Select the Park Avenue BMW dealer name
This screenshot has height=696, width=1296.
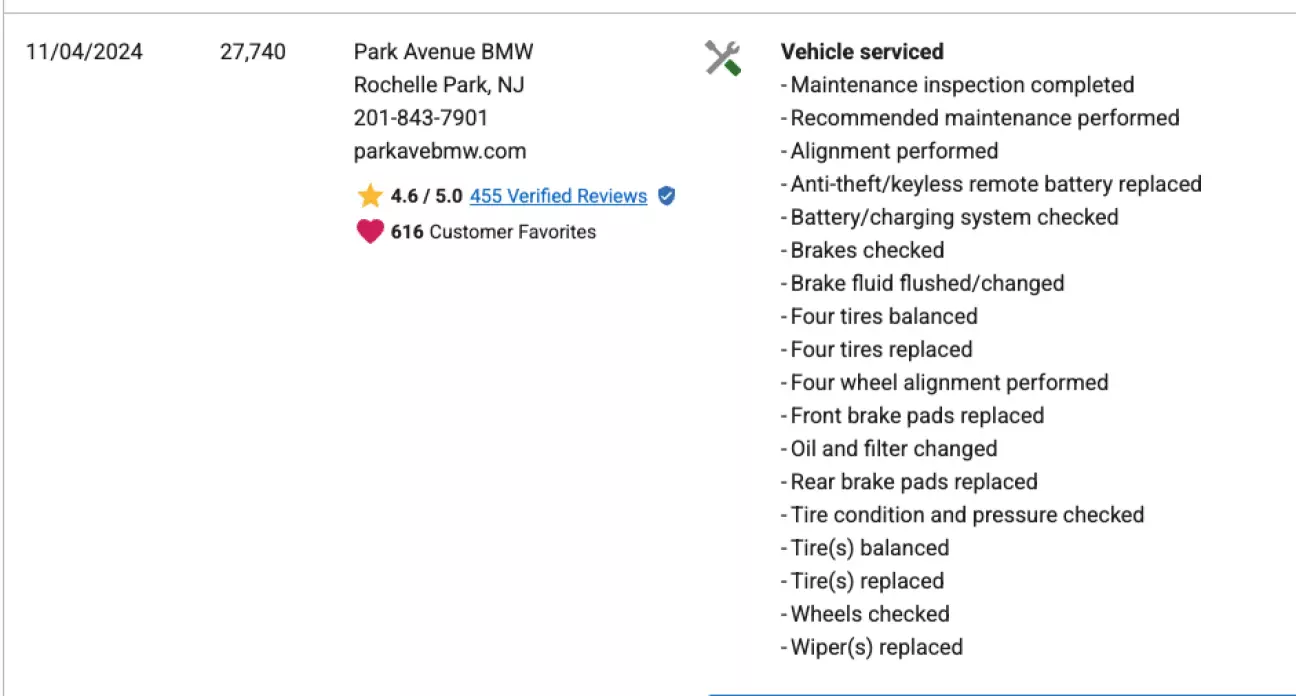(x=444, y=51)
